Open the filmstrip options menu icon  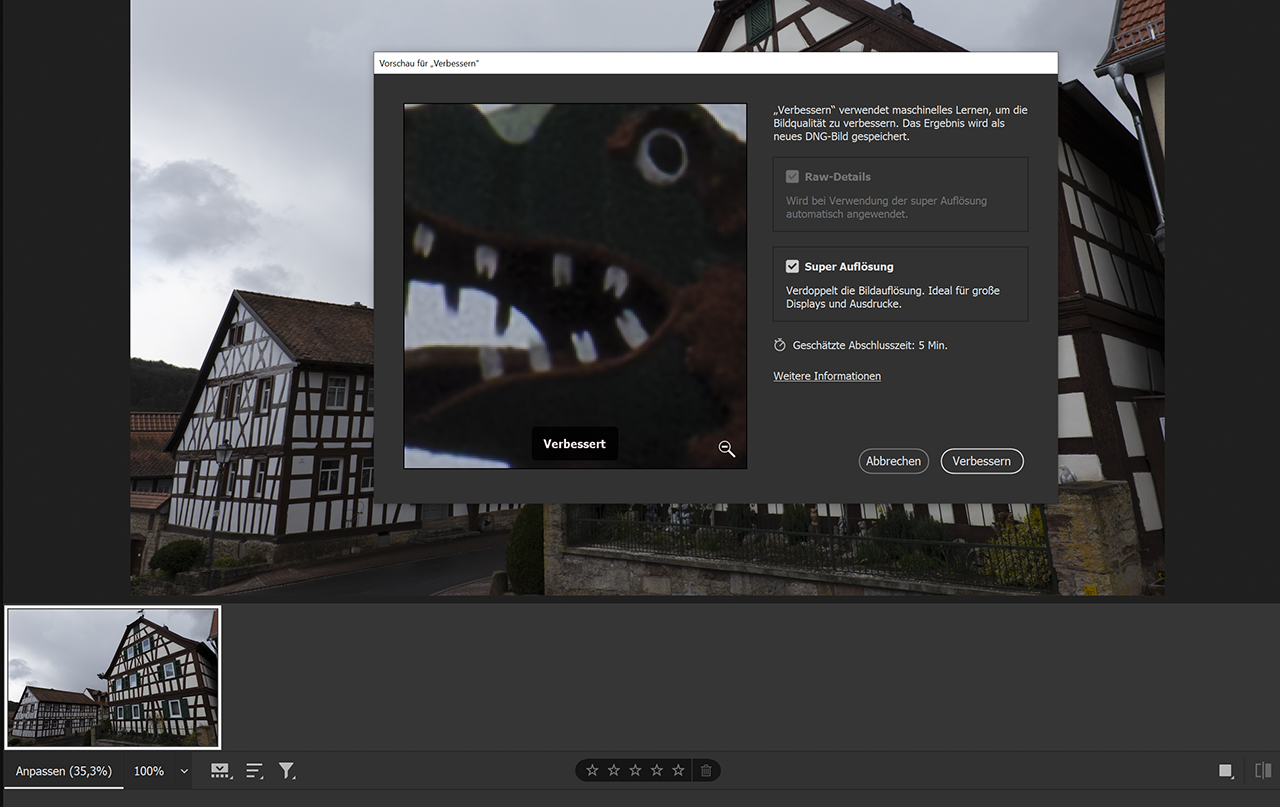click(x=220, y=771)
